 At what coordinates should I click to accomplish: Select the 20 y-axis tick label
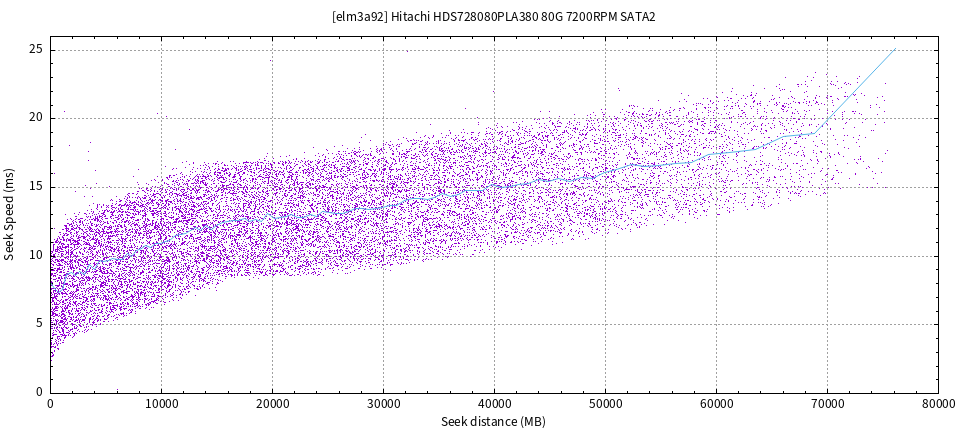coord(36,118)
